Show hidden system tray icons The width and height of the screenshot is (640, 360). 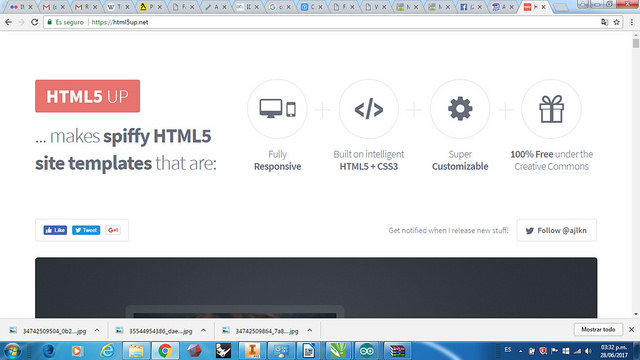tap(520, 351)
